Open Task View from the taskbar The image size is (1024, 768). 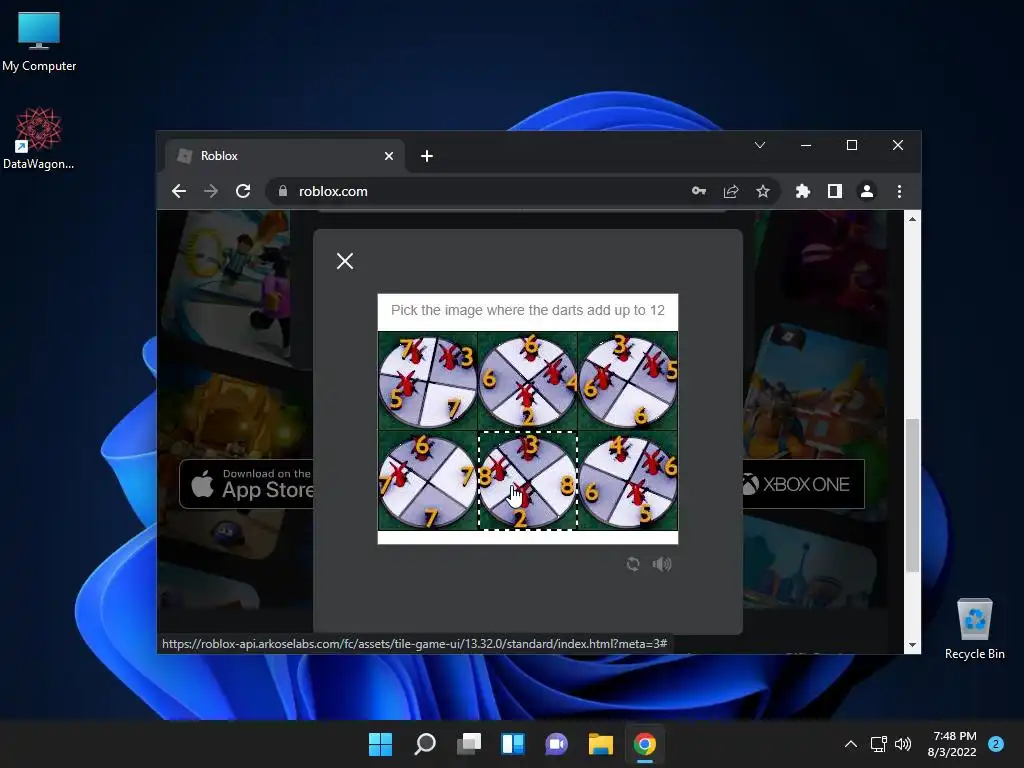[x=469, y=744]
